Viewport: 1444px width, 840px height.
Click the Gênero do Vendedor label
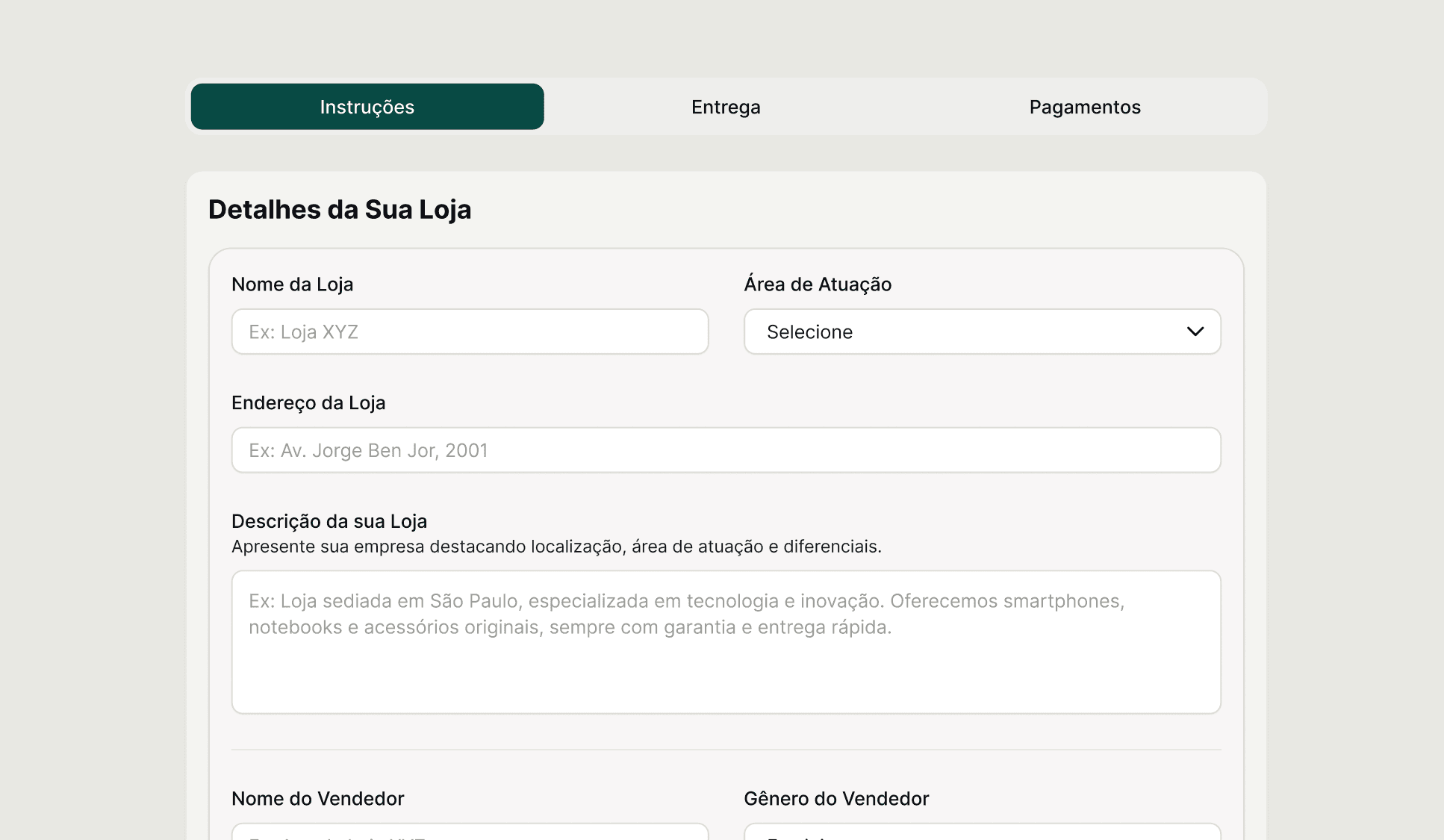pos(836,799)
